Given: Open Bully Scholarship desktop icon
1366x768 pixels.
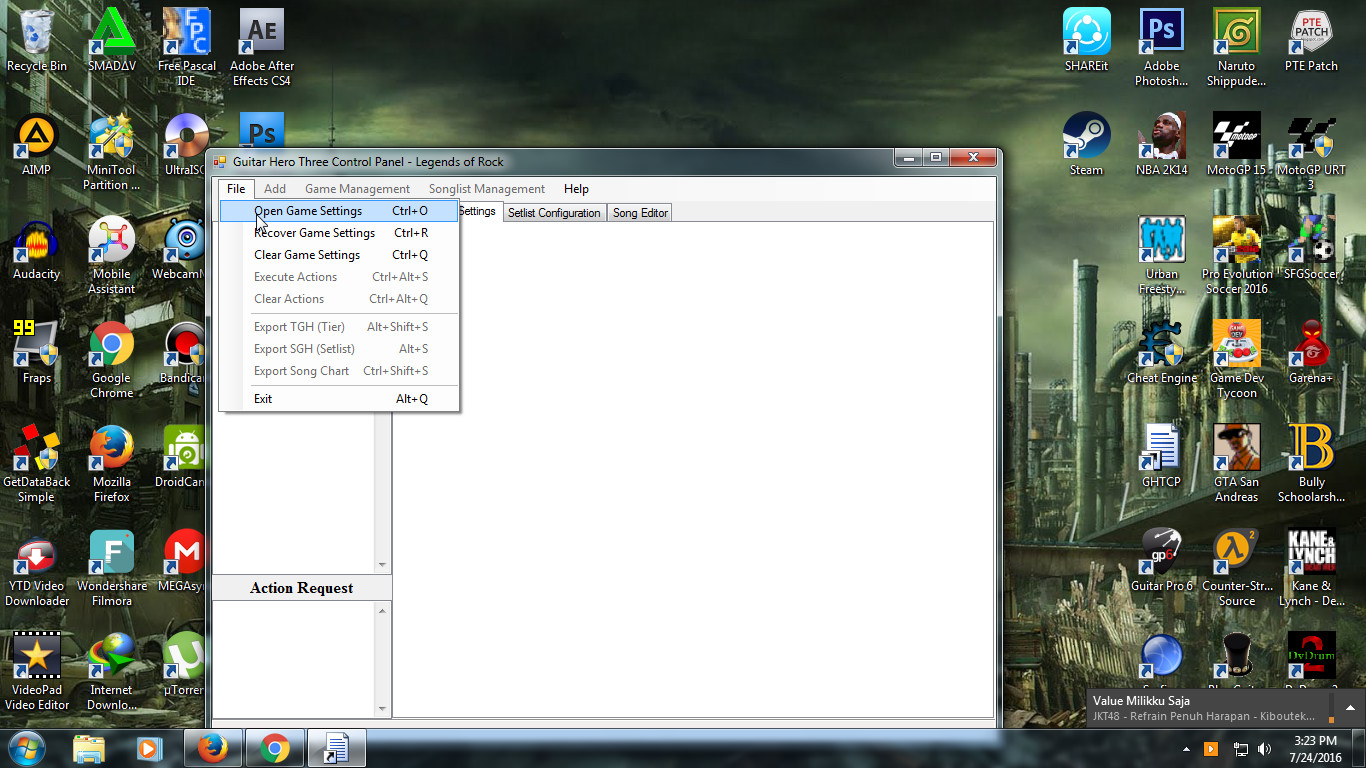Looking at the screenshot, I should click(1312, 464).
